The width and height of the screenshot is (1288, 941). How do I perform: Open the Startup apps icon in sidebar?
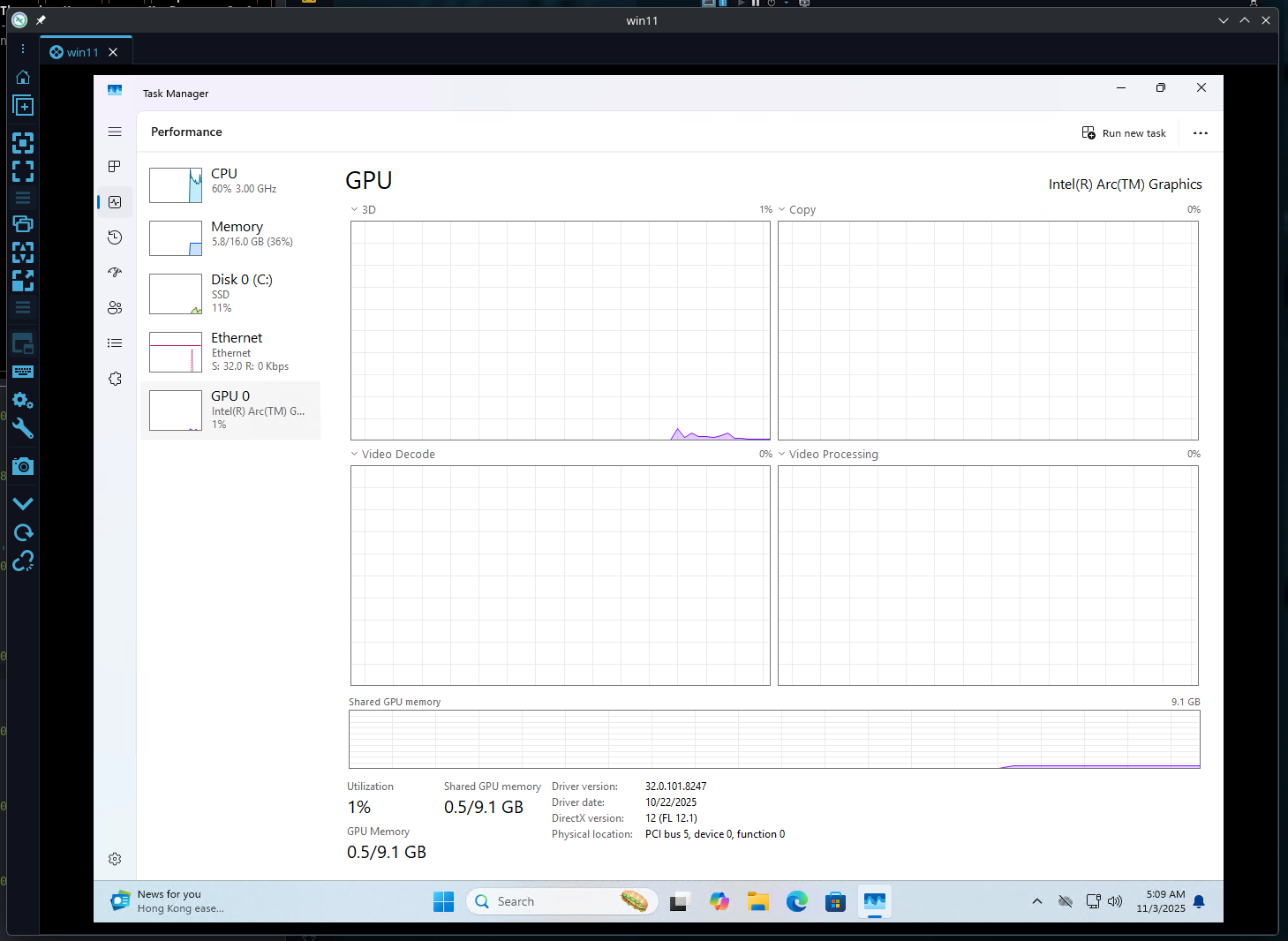[x=115, y=273]
